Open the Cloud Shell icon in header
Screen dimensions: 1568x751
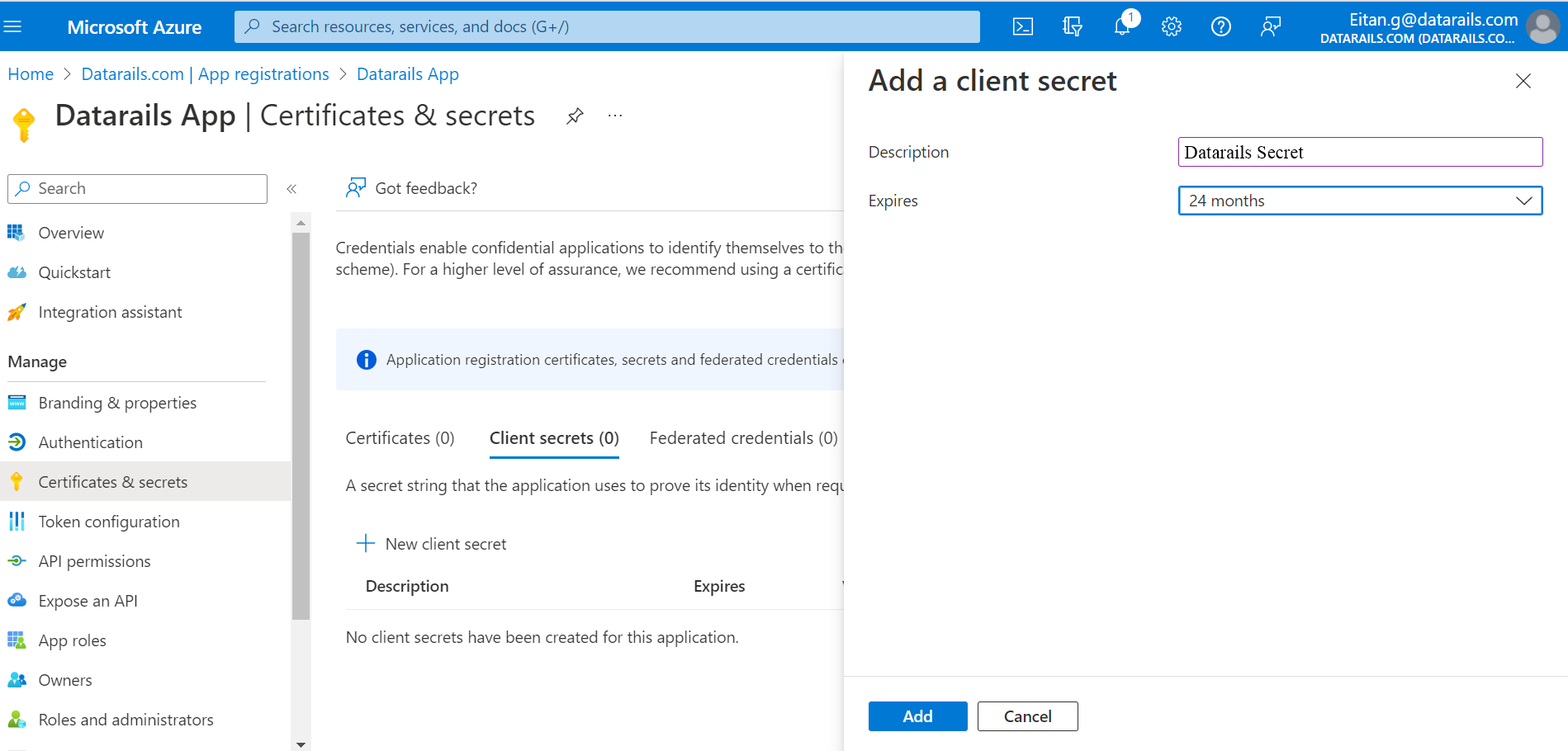point(1022,26)
